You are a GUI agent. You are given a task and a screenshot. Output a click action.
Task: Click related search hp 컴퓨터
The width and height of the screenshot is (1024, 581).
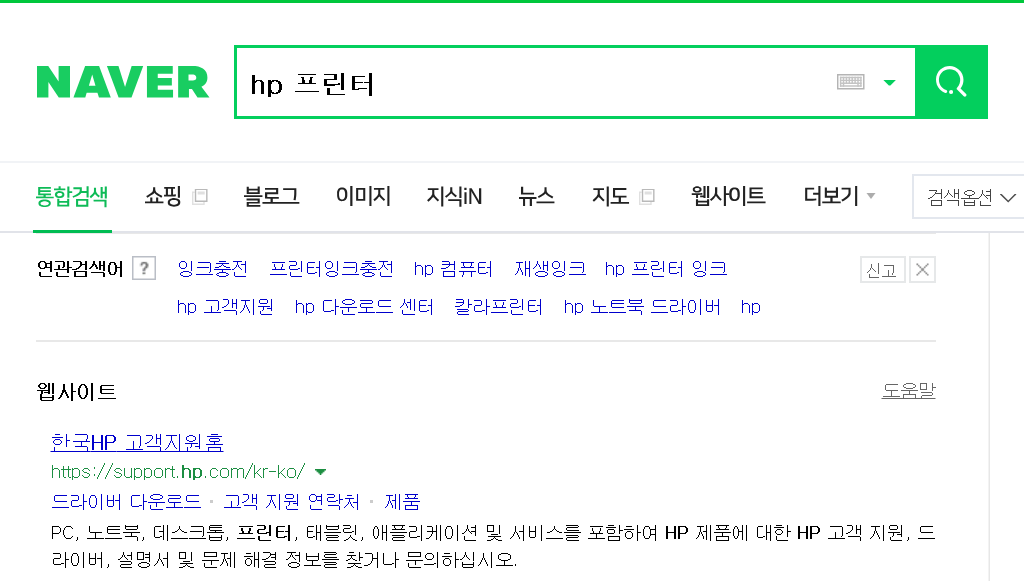pyautogui.click(x=453, y=269)
